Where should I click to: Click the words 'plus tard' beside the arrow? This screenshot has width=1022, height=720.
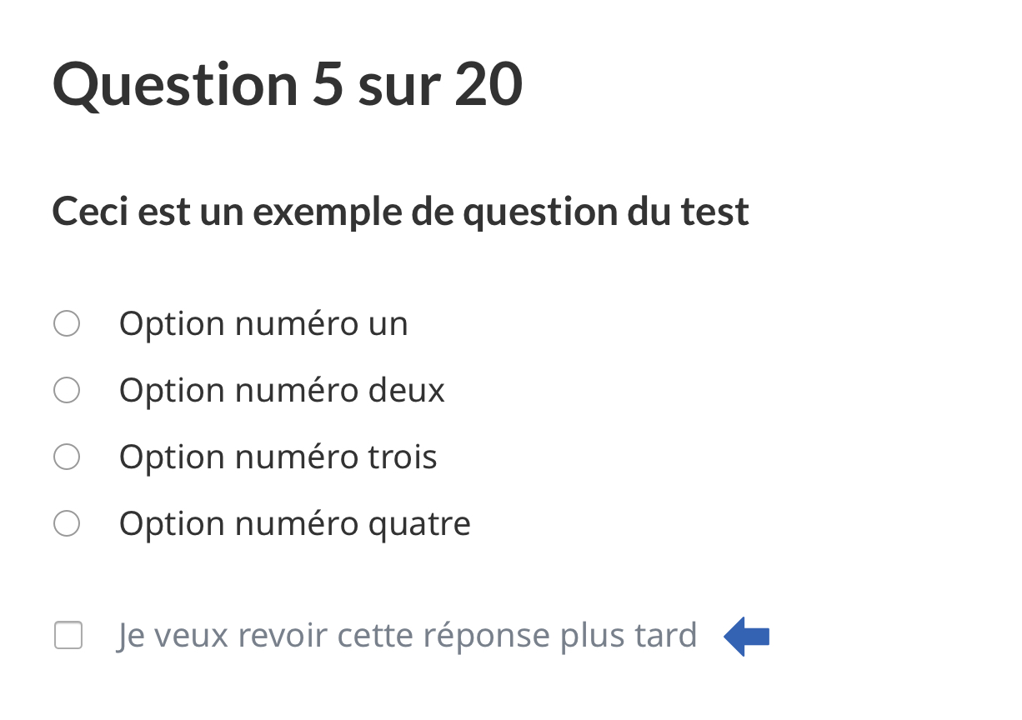tap(628, 636)
